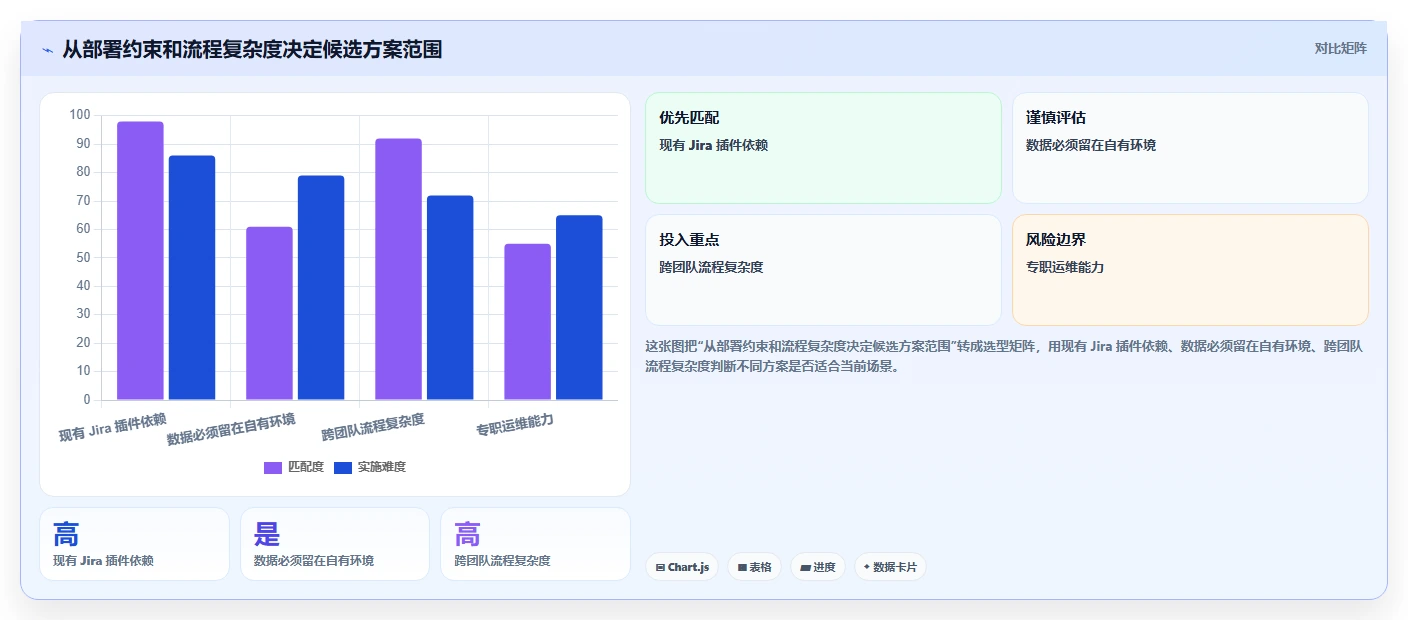Screen dimensions: 1408x620
Task: Click the blue bar for 跨团队流程复杂度
Action: (x=450, y=298)
